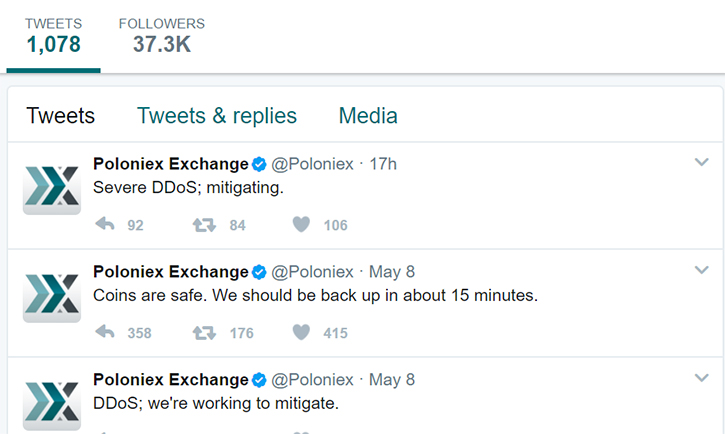Click verified badge on the 17h tweet
The height and width of the screenshot is (434, 725).
pos(259,164)
